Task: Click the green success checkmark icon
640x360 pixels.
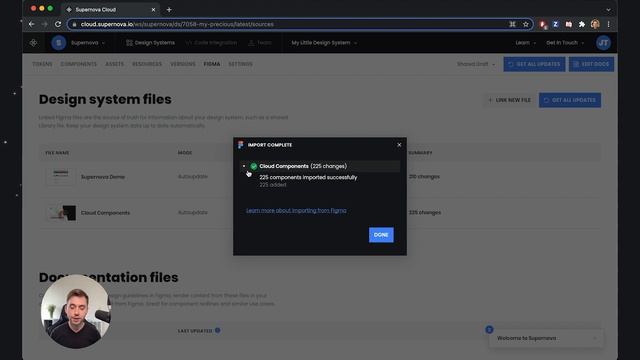Action: [x=253, y=166]
